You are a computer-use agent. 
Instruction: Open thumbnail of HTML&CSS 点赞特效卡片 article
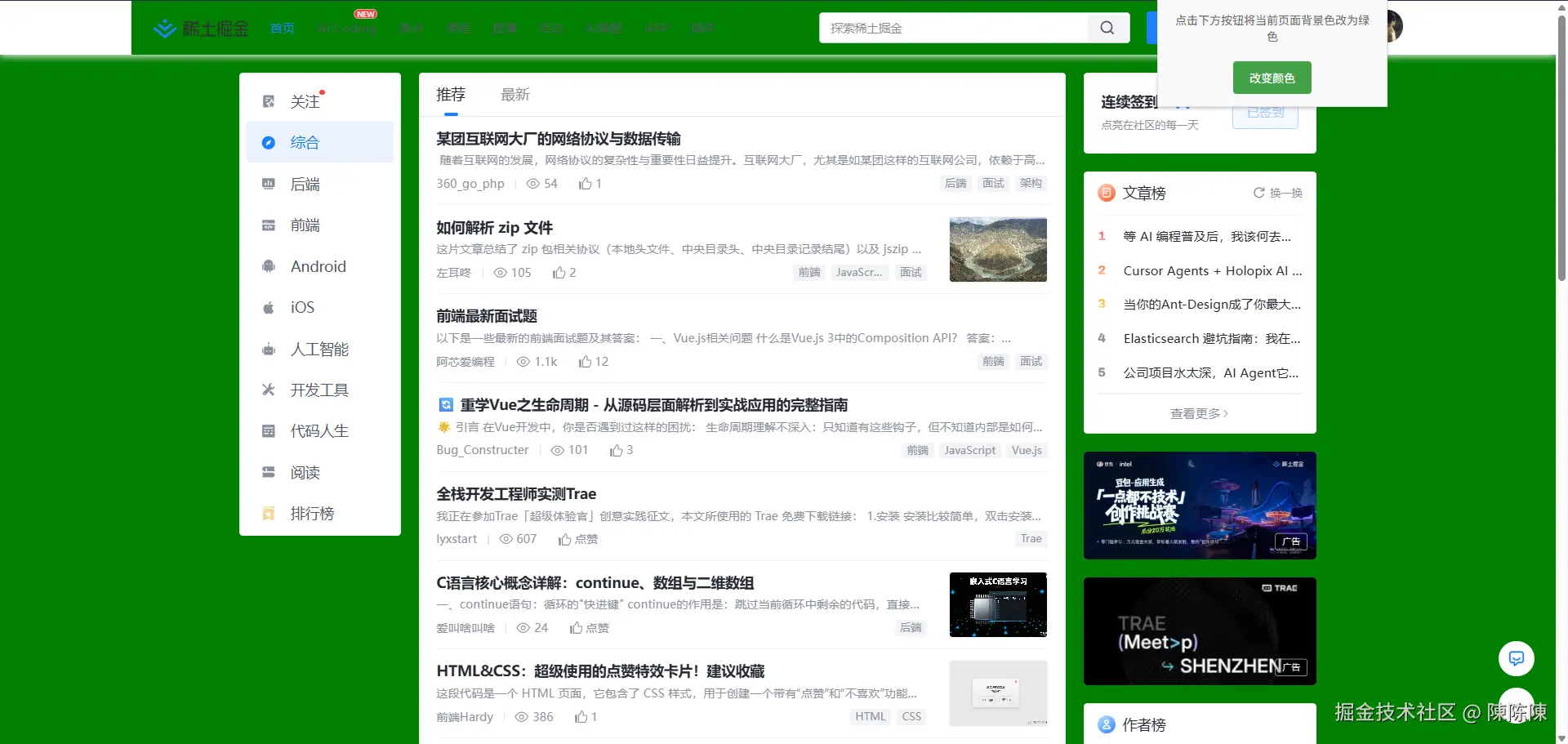pos(998,693)
